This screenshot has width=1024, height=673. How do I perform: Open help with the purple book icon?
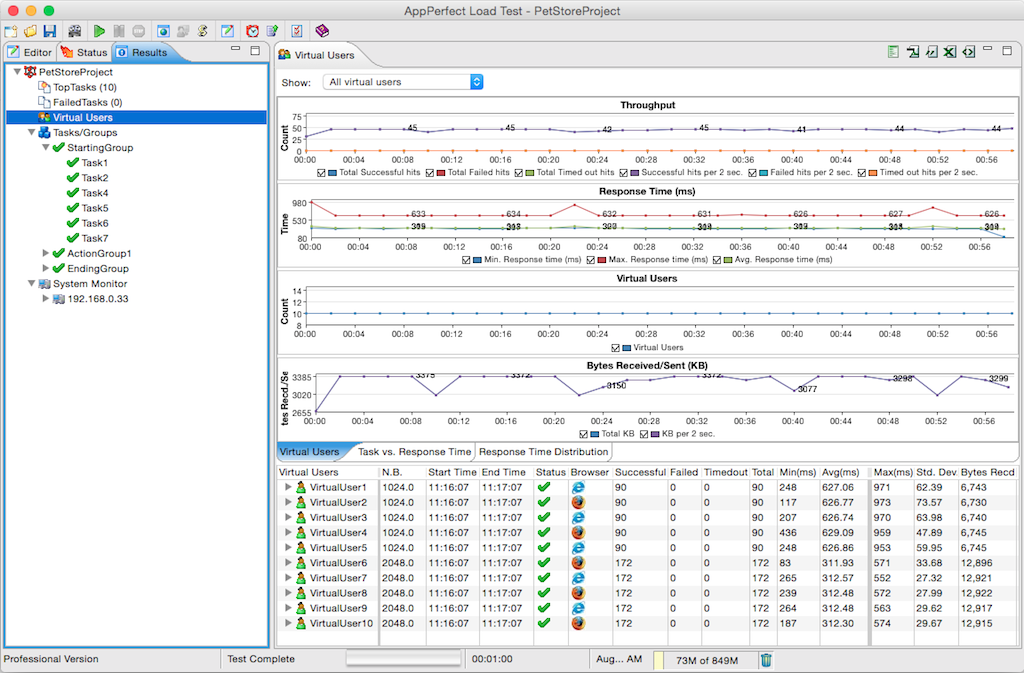(x=322, y=31)
